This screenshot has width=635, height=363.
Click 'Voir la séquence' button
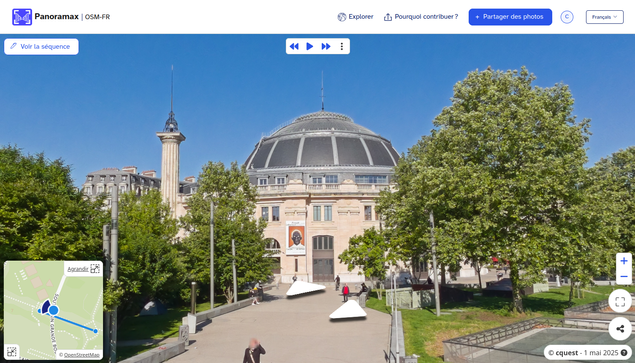[41, 47]
